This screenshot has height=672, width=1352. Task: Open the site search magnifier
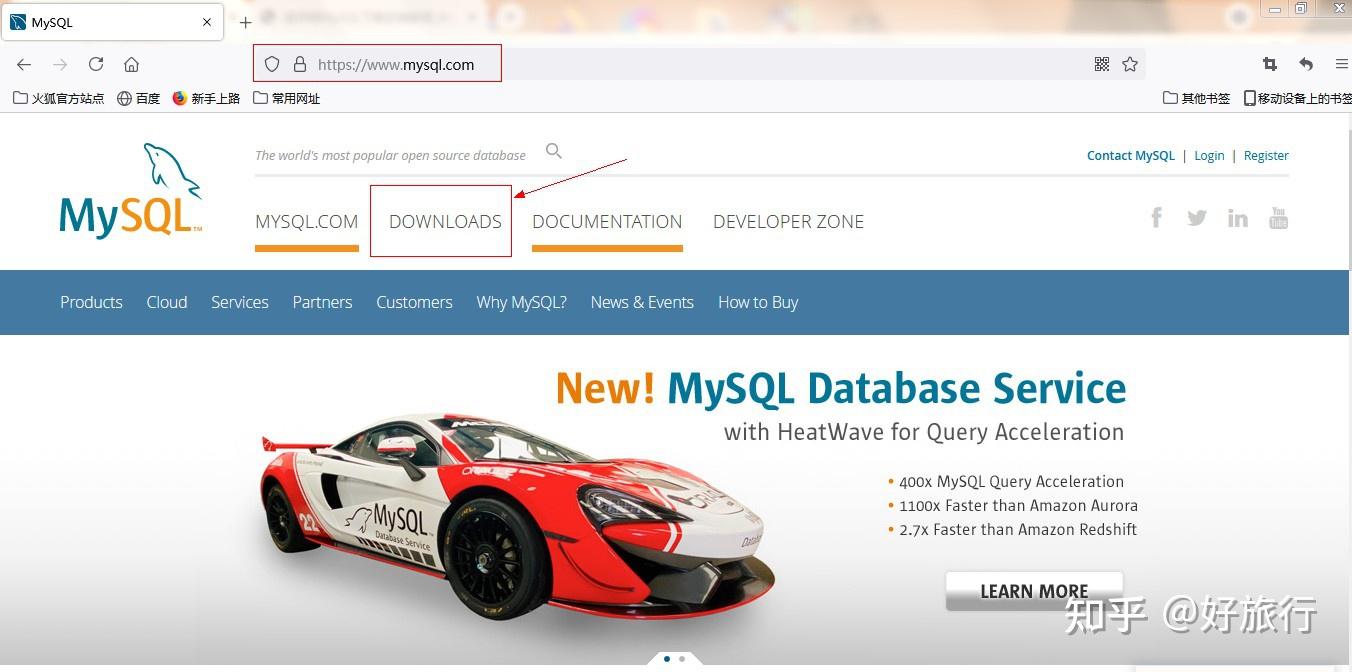click(x=554, y=150)
